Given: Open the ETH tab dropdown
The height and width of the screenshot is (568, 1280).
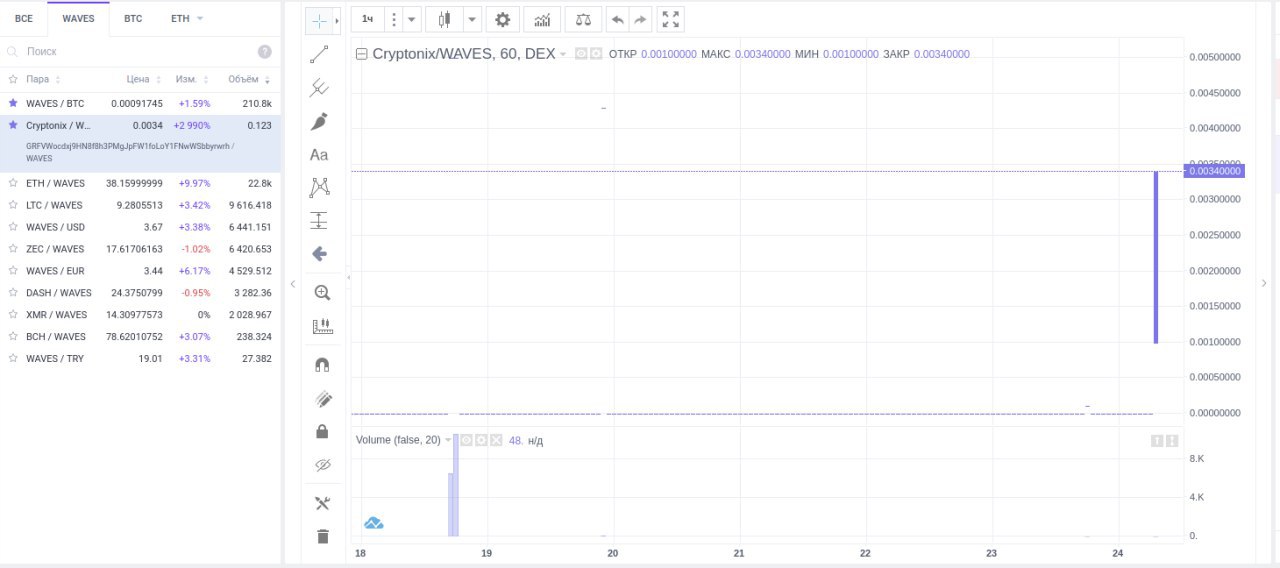Looking at the screenshot, I should pos(187,19).
